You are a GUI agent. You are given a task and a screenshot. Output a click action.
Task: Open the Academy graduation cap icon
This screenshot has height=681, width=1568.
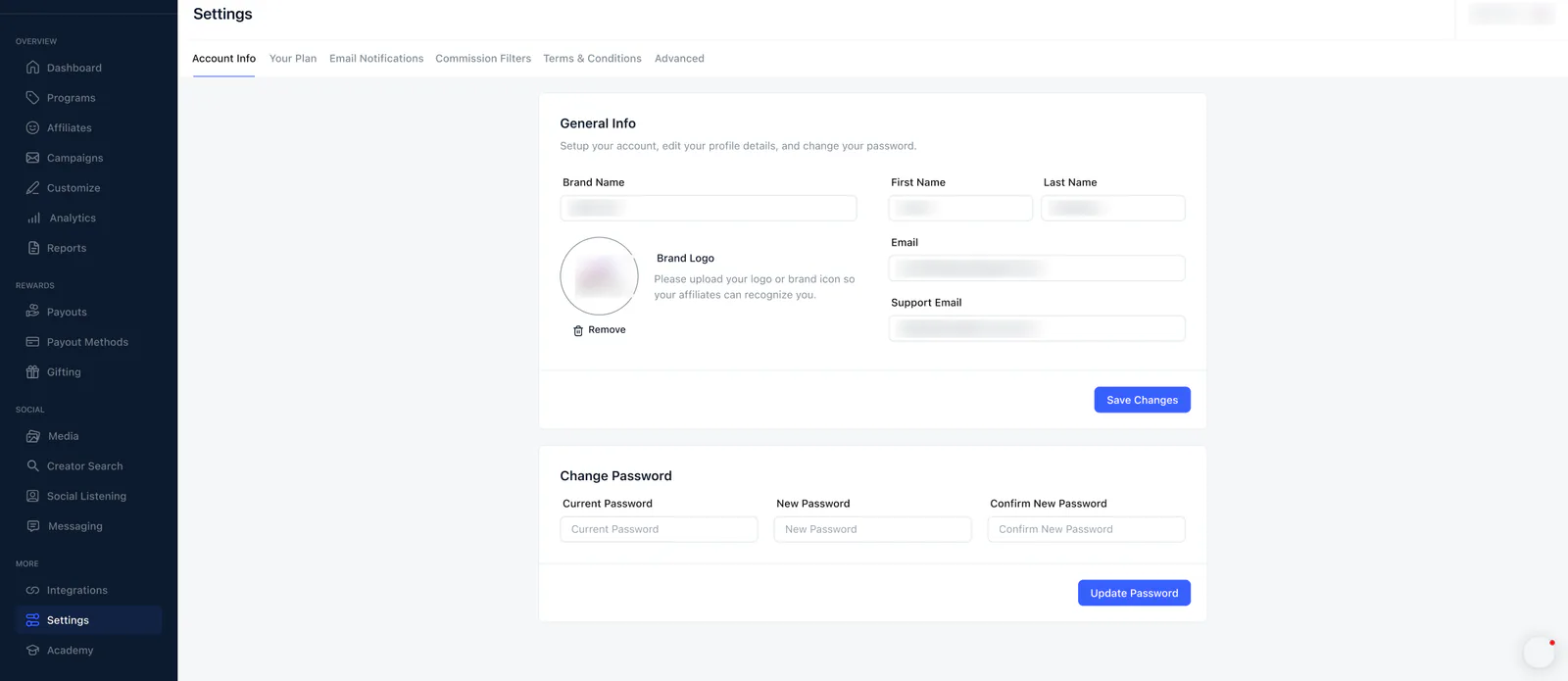click(x=32, y=651)
